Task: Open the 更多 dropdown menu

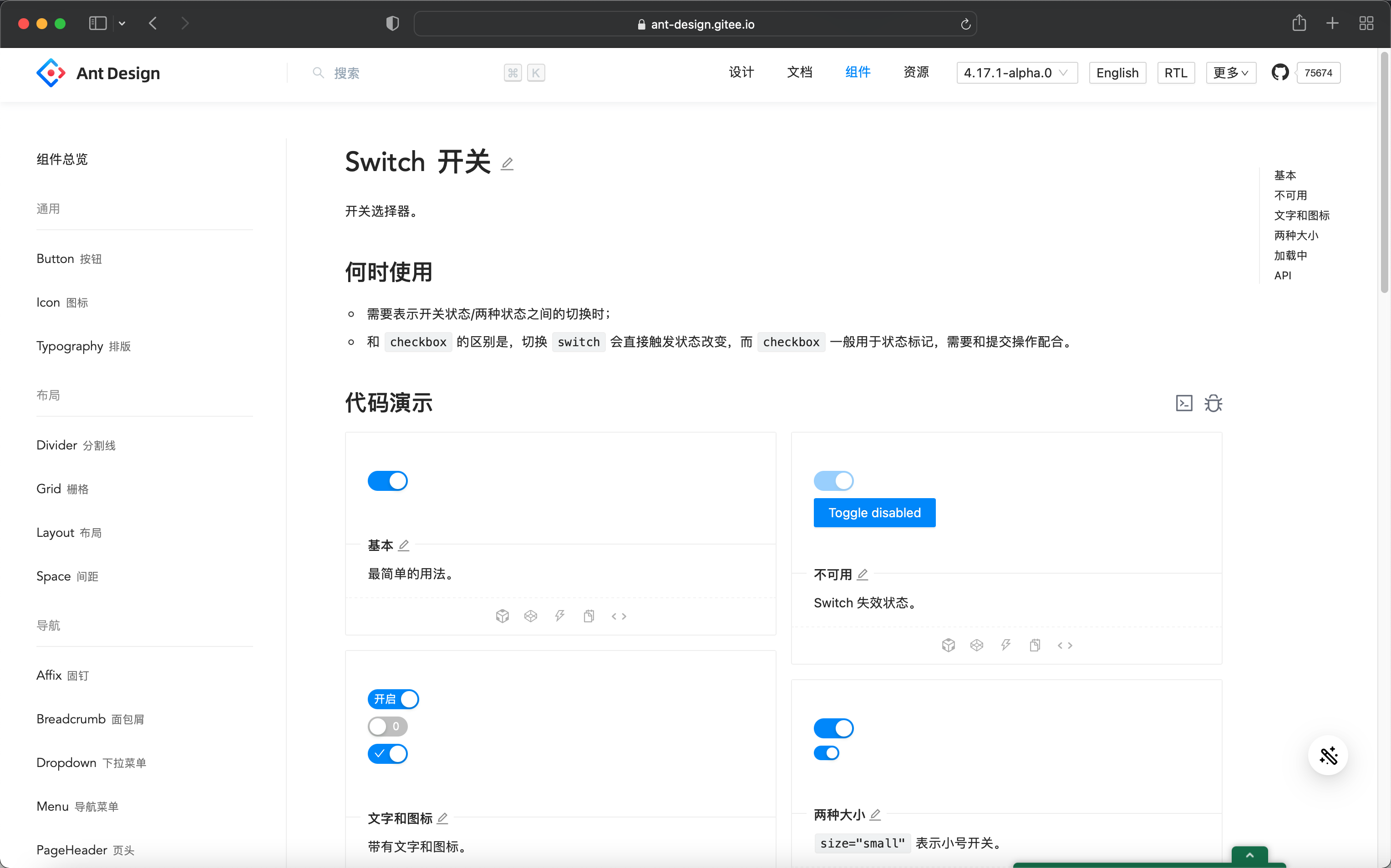Action: (x=1231, y=73)
